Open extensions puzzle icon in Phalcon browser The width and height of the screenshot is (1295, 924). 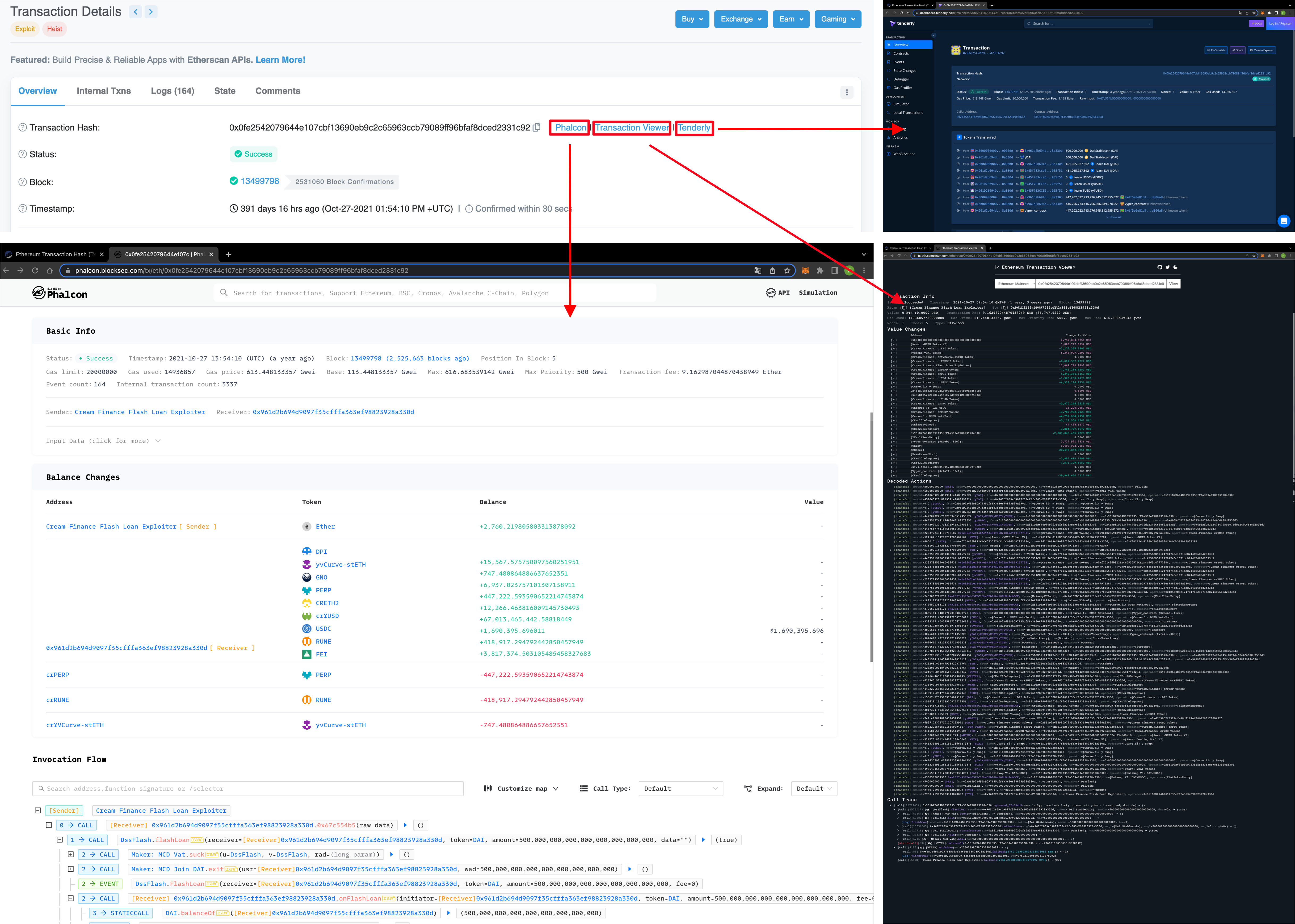820,271
